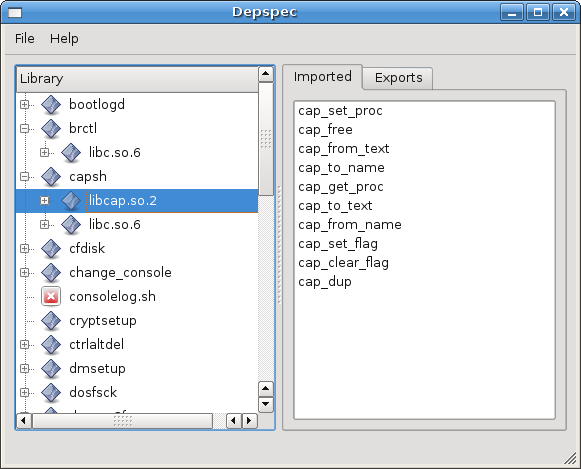This screenshot has width=581, height=469.
Task: Click the horizontal scrollbar right arrow
Action: (249, 421)
